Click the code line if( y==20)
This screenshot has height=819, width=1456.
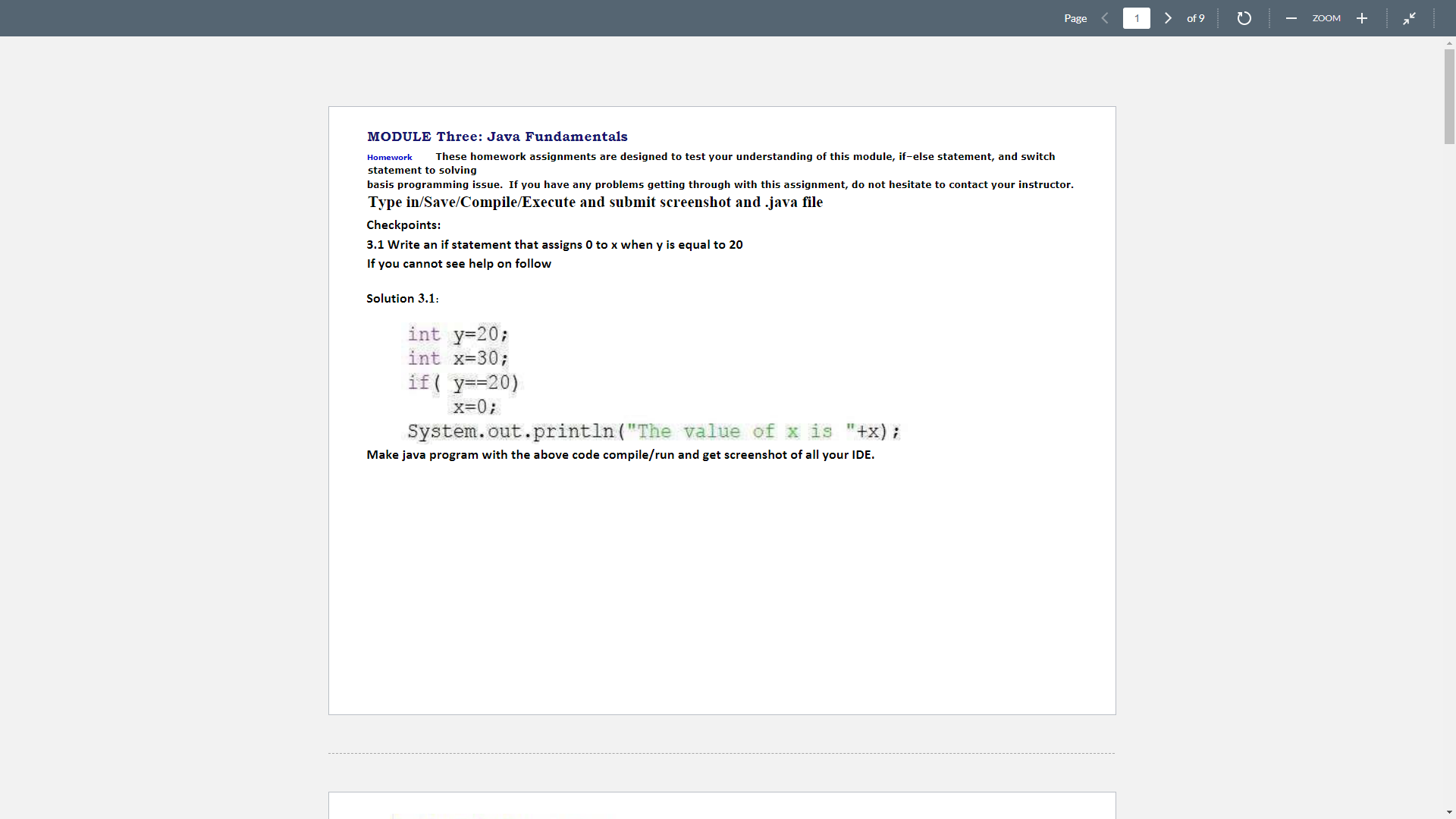coord(463,382)
